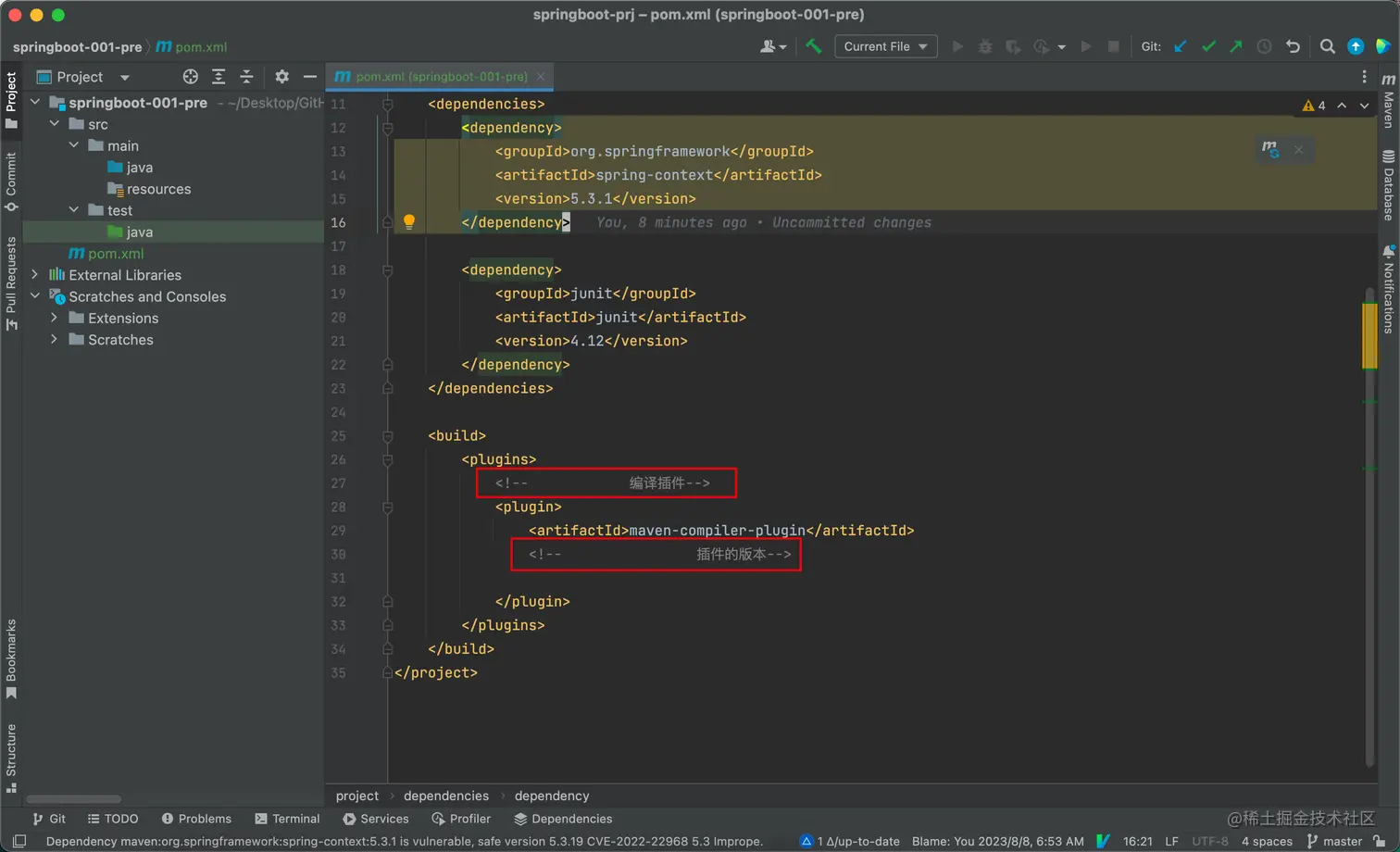The height and width of the screenshot is (852, 1400).
Task: Collapse the test folder
Action: 74,210
